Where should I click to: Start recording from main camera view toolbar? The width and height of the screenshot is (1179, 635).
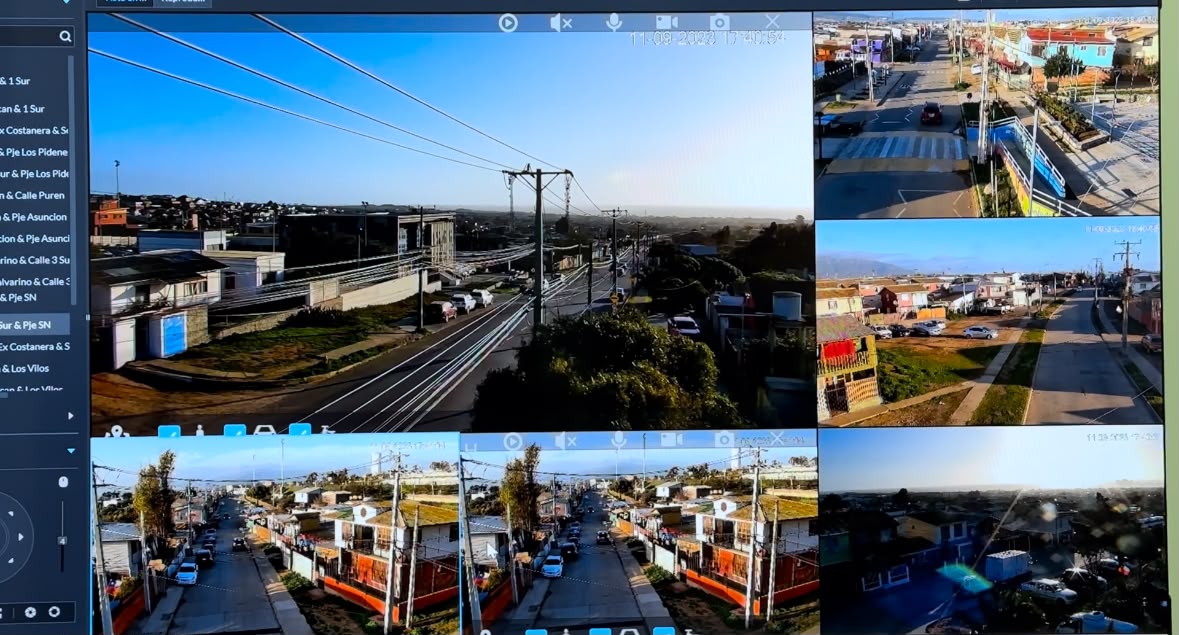[x=666, y=23]
